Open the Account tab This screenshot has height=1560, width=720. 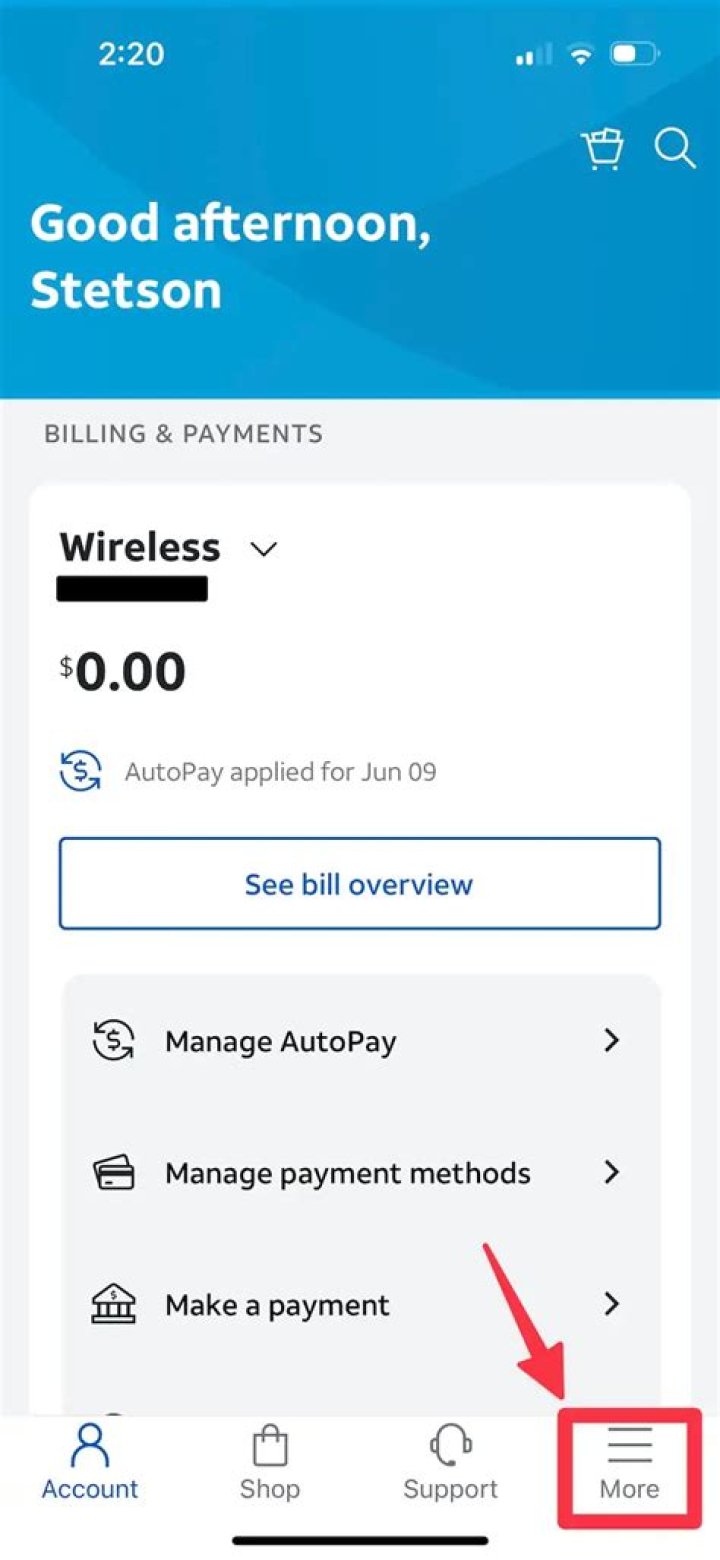click(90, 1462)
